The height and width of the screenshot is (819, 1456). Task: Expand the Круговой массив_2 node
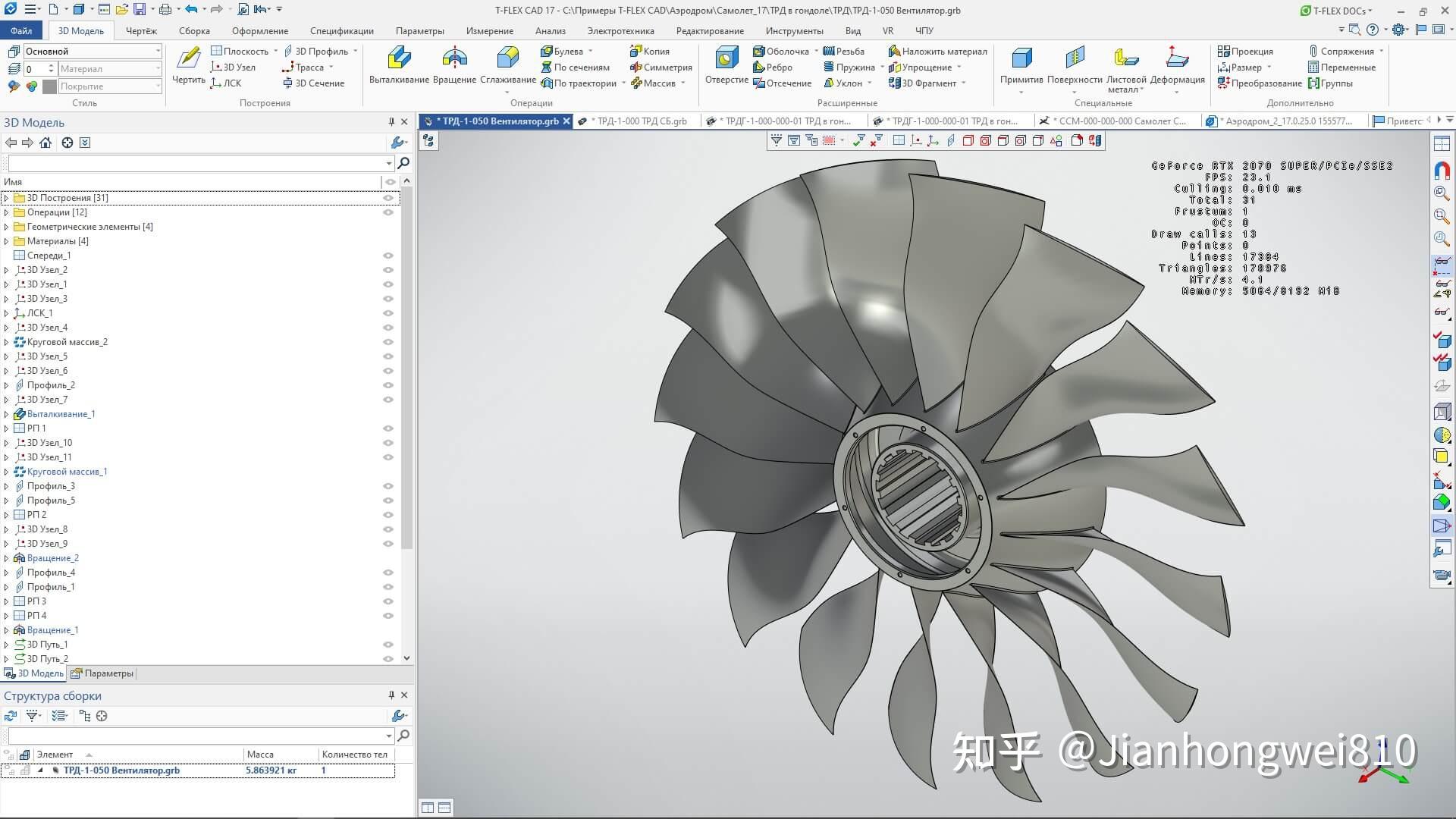(x=7, y=342)
